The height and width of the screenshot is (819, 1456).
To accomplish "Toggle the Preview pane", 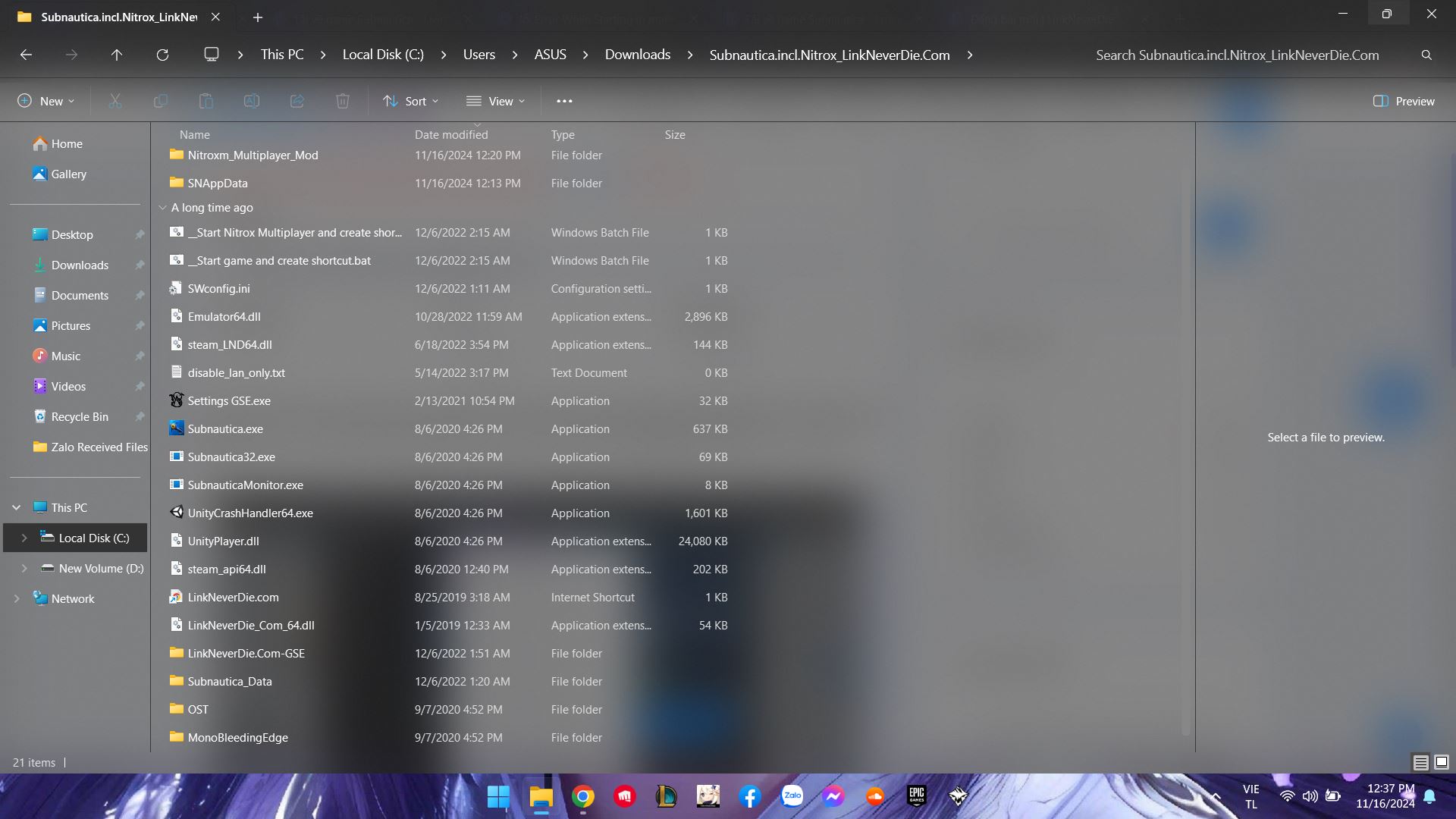I will click(1403, 100).
